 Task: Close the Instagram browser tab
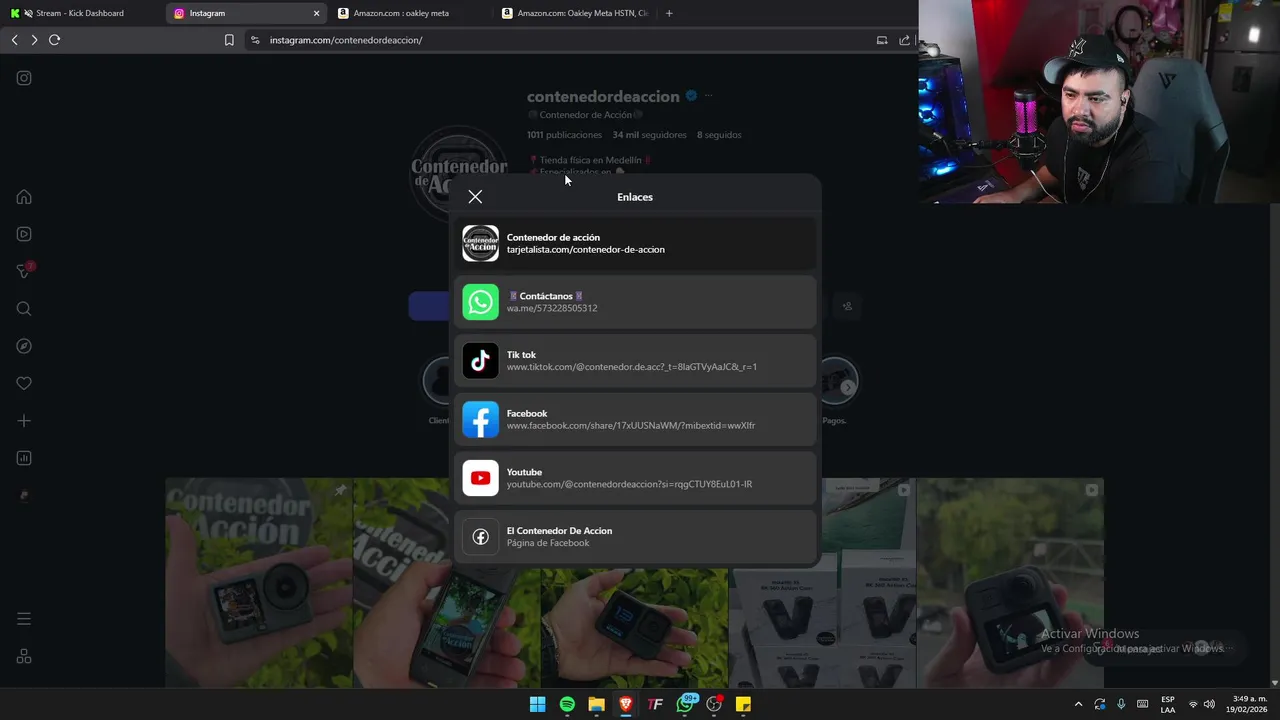pyautogui.click(x=317, y=13)
